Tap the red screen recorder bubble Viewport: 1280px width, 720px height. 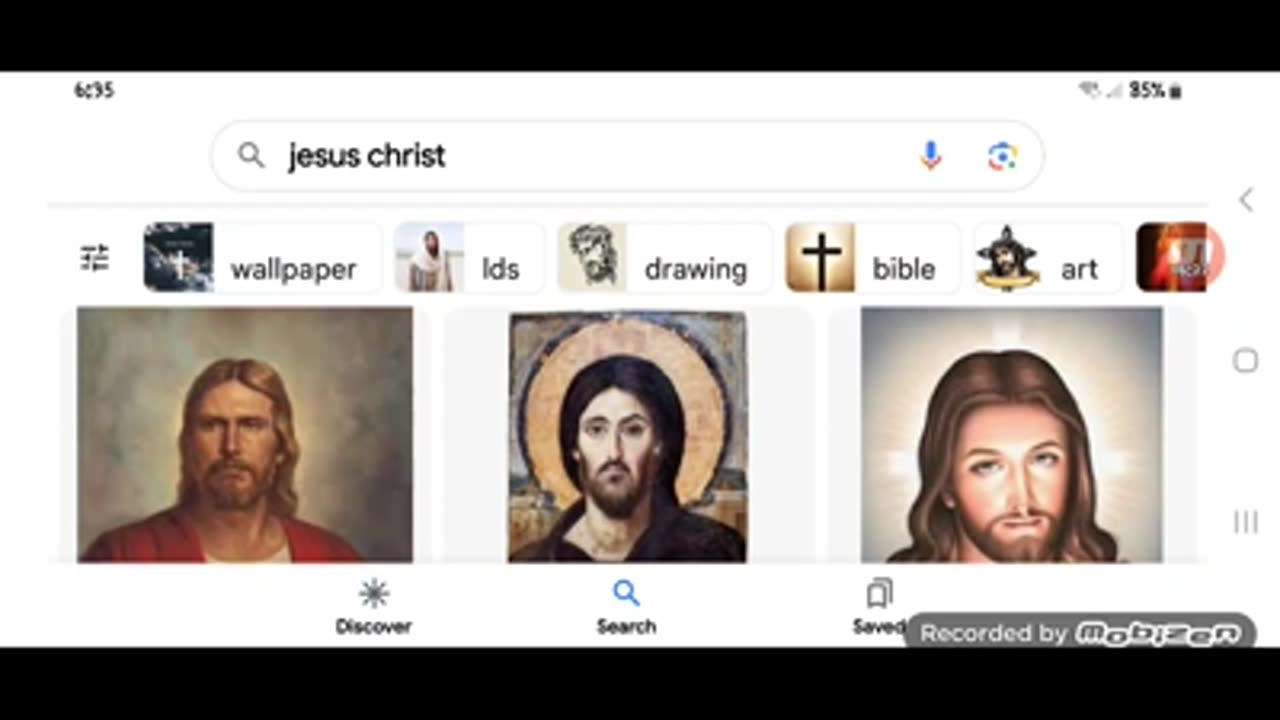tap(1197, 255)
